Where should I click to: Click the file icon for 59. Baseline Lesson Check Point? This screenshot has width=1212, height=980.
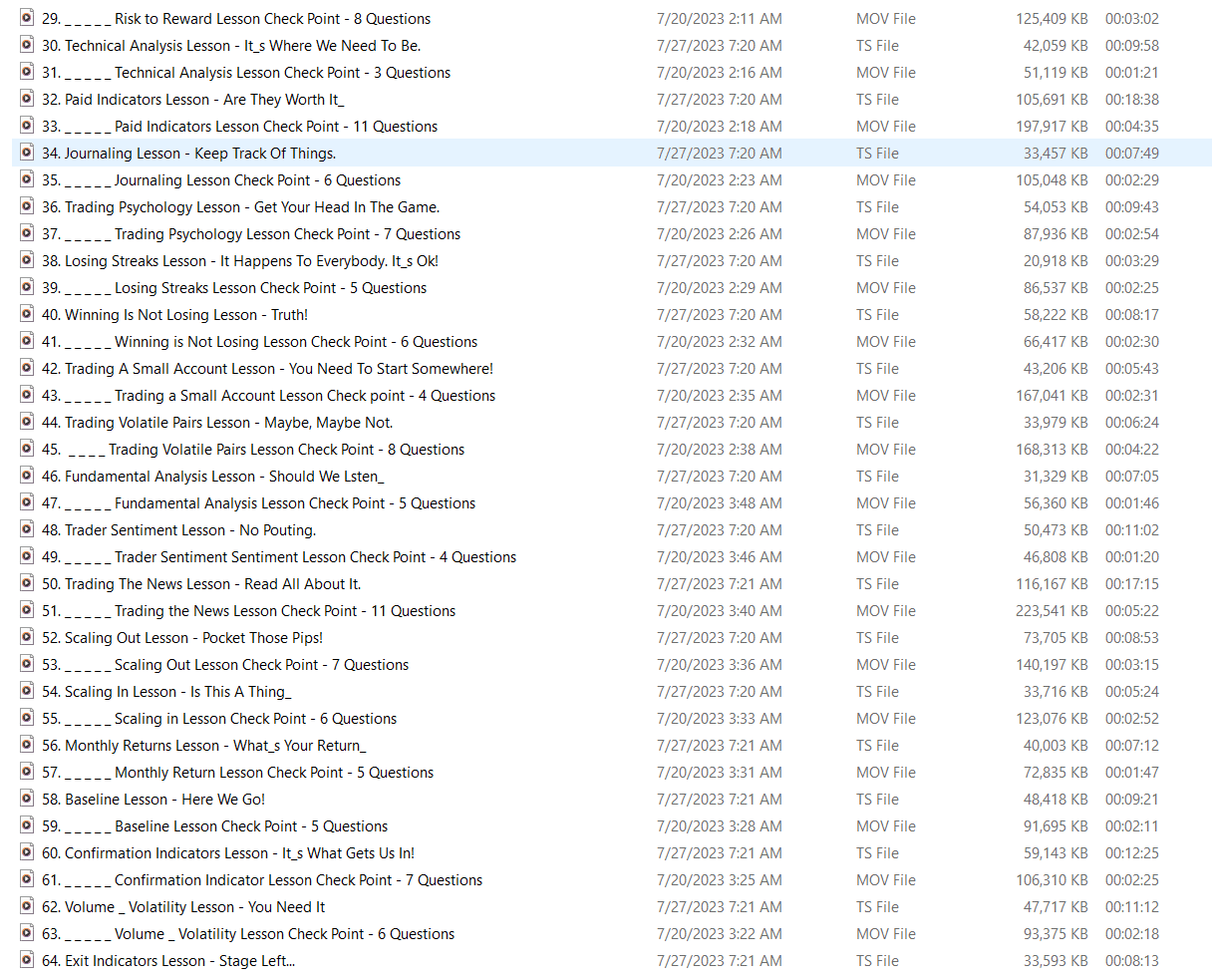pos(27,825)
